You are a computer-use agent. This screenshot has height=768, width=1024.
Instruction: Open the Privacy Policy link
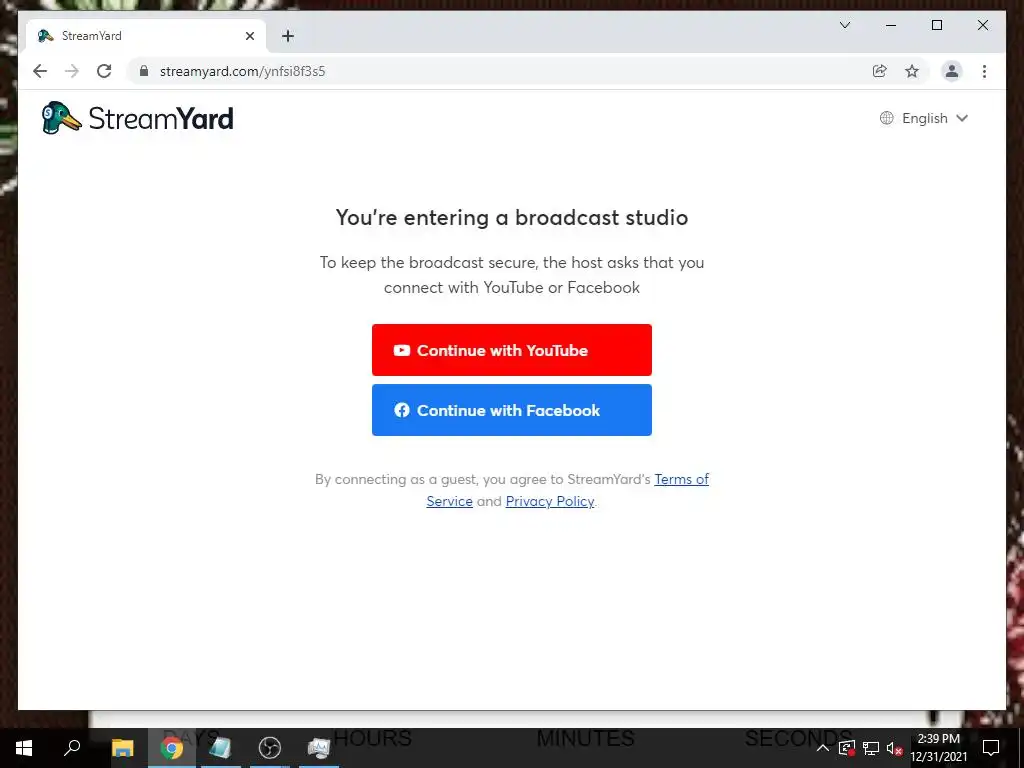(550, 502)
